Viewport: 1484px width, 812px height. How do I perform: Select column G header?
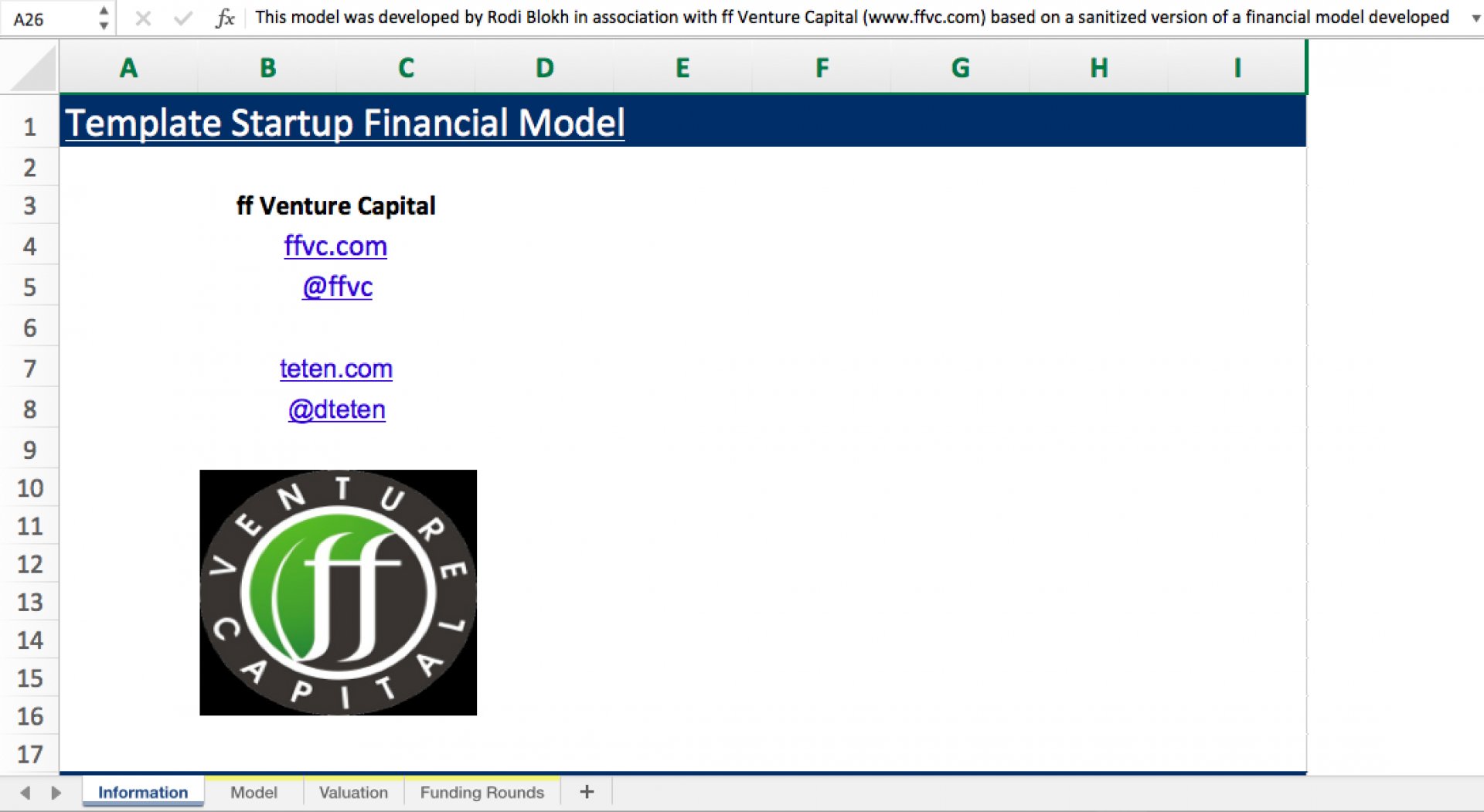click(x=960, y=68)
